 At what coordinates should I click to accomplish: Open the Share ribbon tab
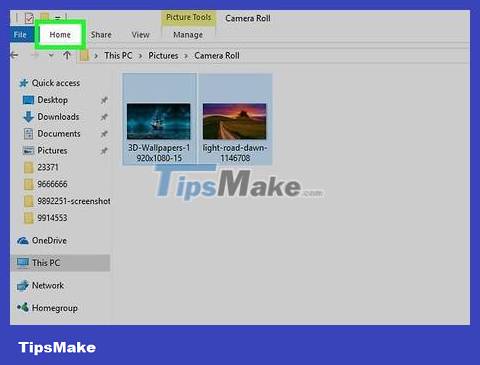(101, 35)
